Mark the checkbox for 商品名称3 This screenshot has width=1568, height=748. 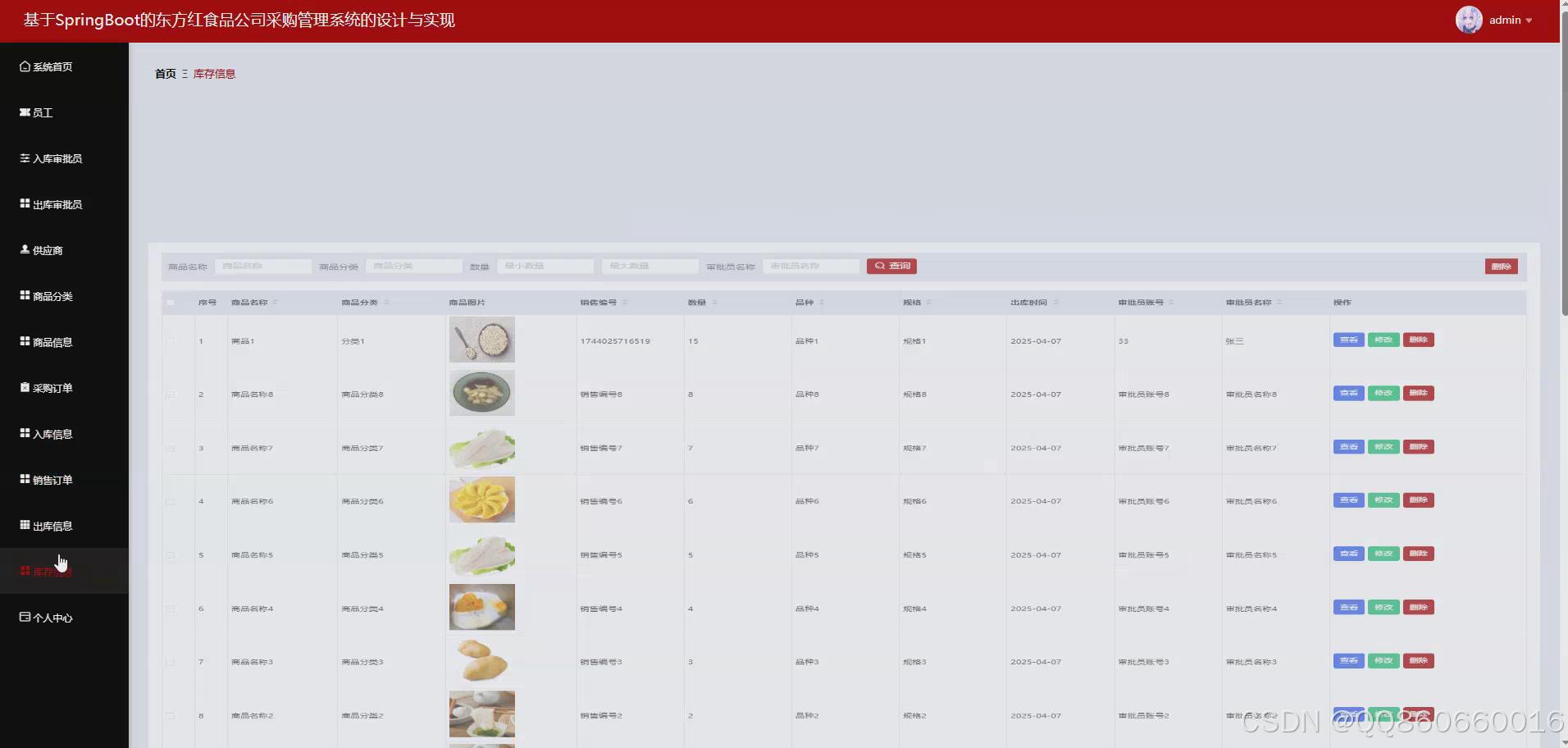(171, 663)
